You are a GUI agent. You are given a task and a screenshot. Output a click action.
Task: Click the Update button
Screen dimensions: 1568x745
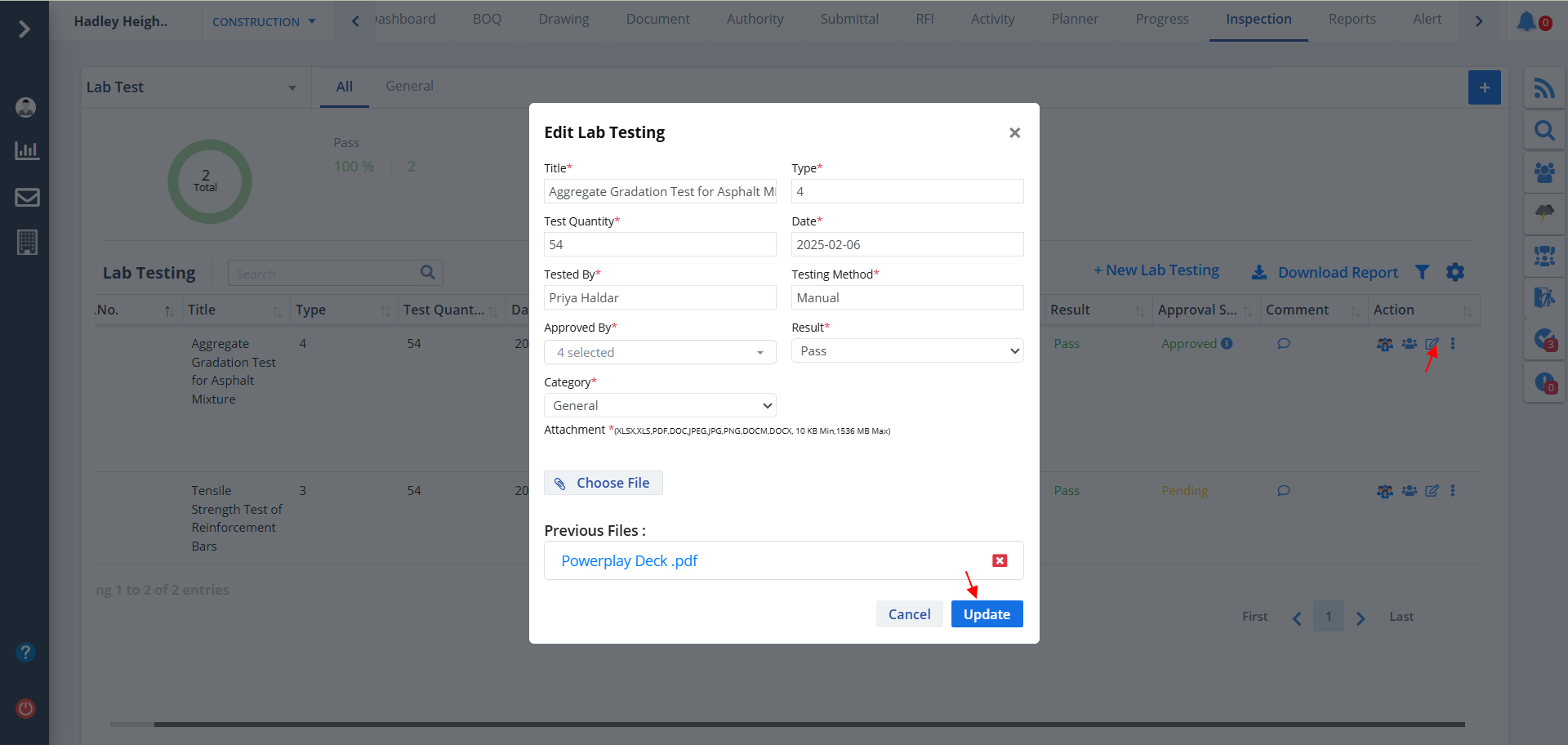tap(987, 614)
